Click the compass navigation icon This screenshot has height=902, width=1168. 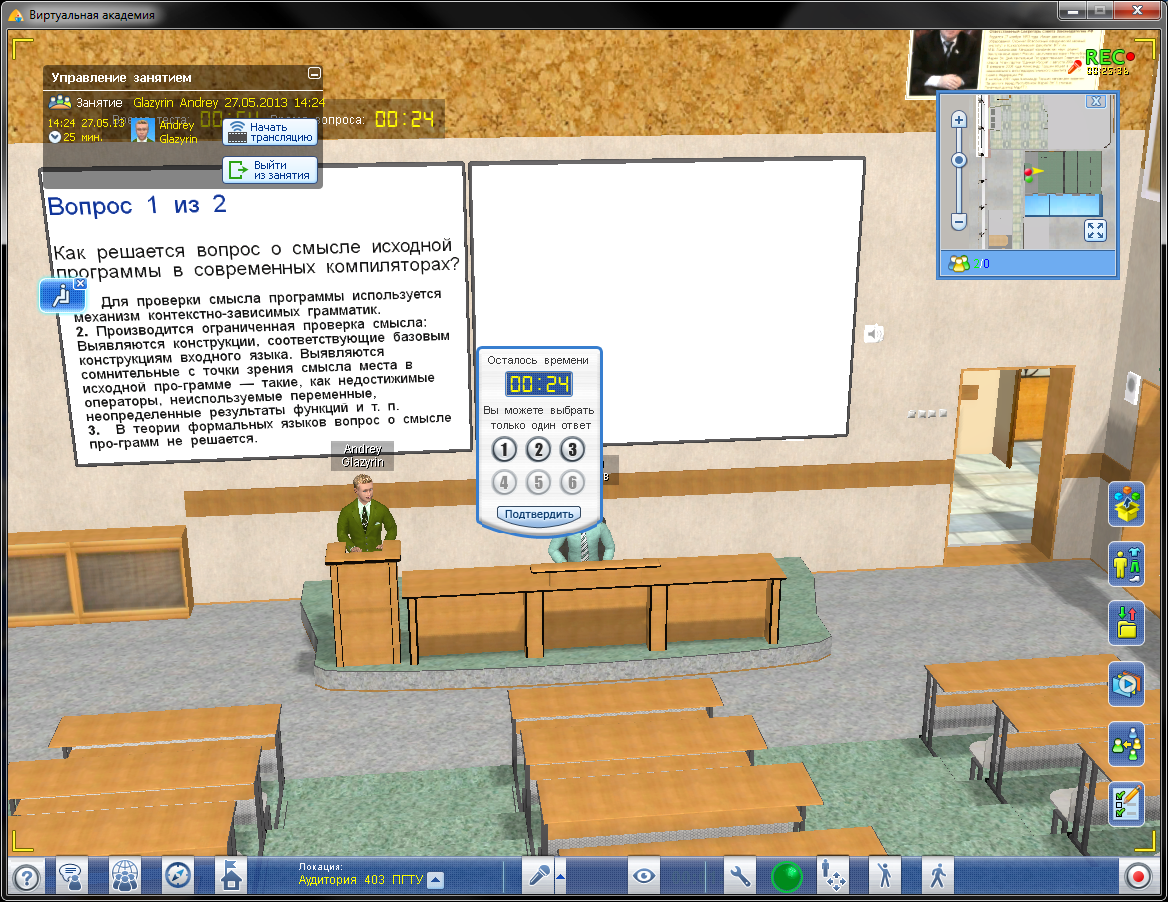178,877
